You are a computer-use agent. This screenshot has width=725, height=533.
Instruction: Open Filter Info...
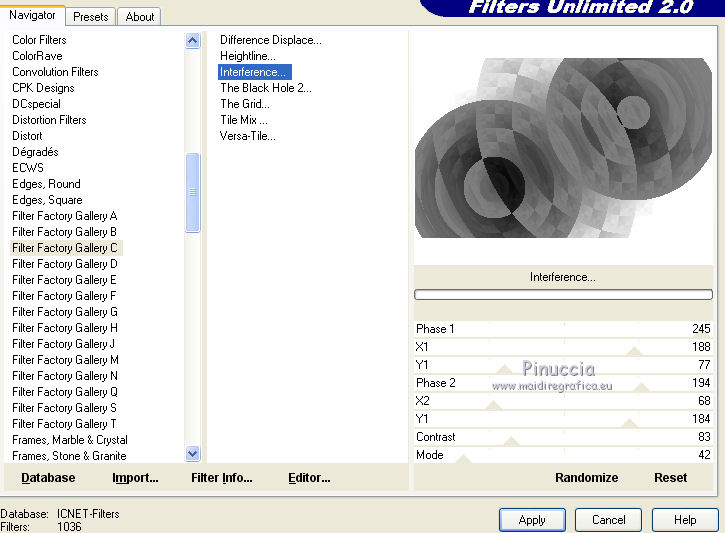point(221,478)
